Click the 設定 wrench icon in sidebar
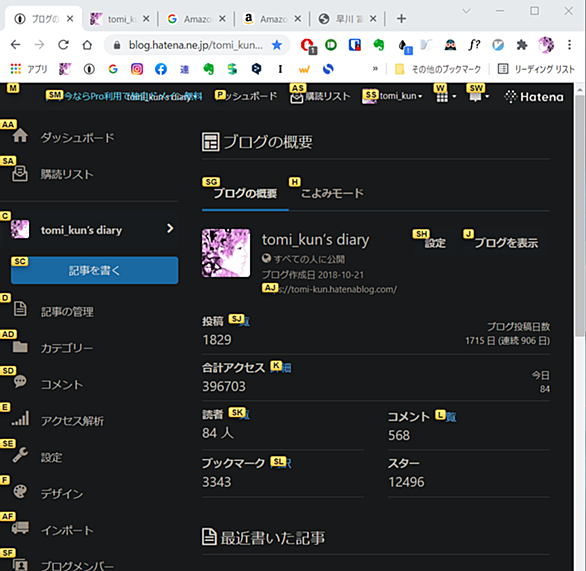Screen dimensions: 586x571 20,455
